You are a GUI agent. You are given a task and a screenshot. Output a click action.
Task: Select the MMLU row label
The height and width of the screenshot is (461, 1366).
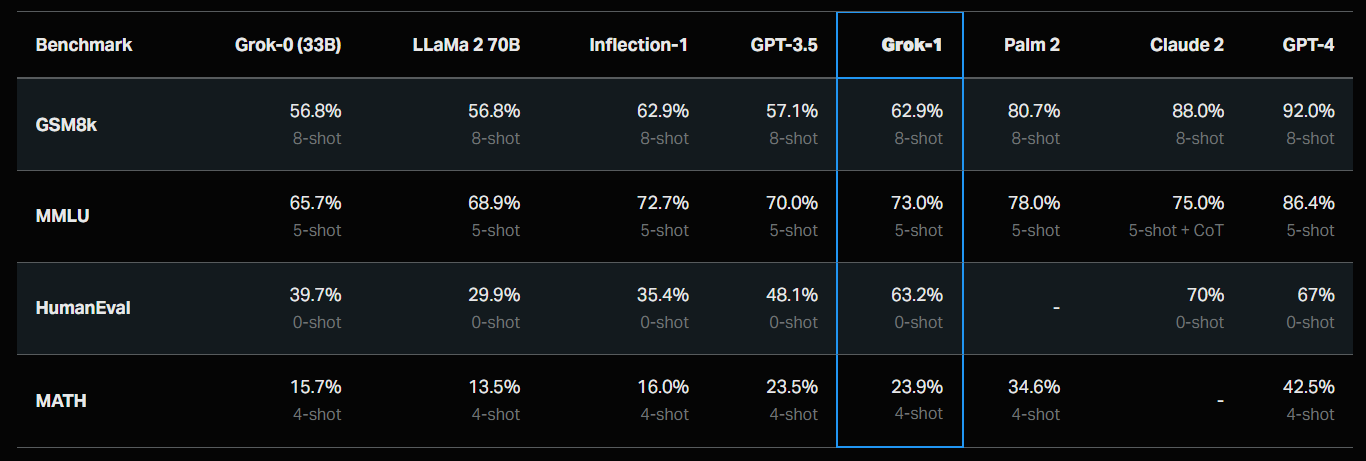click(x=62, y=216)
